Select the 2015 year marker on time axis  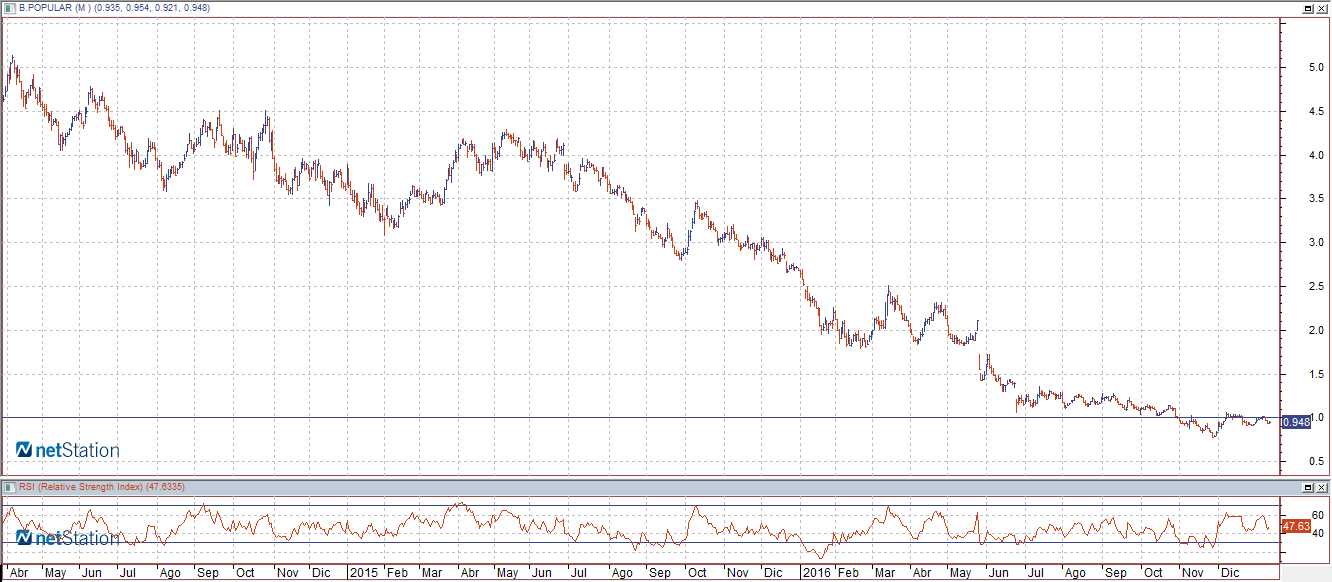point(364,573)
